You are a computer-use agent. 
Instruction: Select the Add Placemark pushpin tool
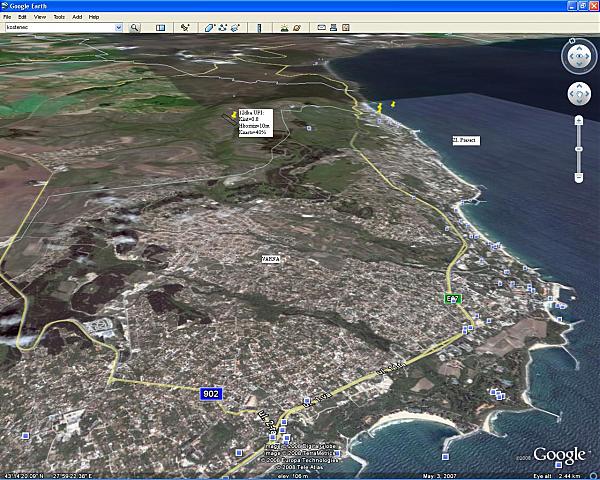[x=185, y=28]
